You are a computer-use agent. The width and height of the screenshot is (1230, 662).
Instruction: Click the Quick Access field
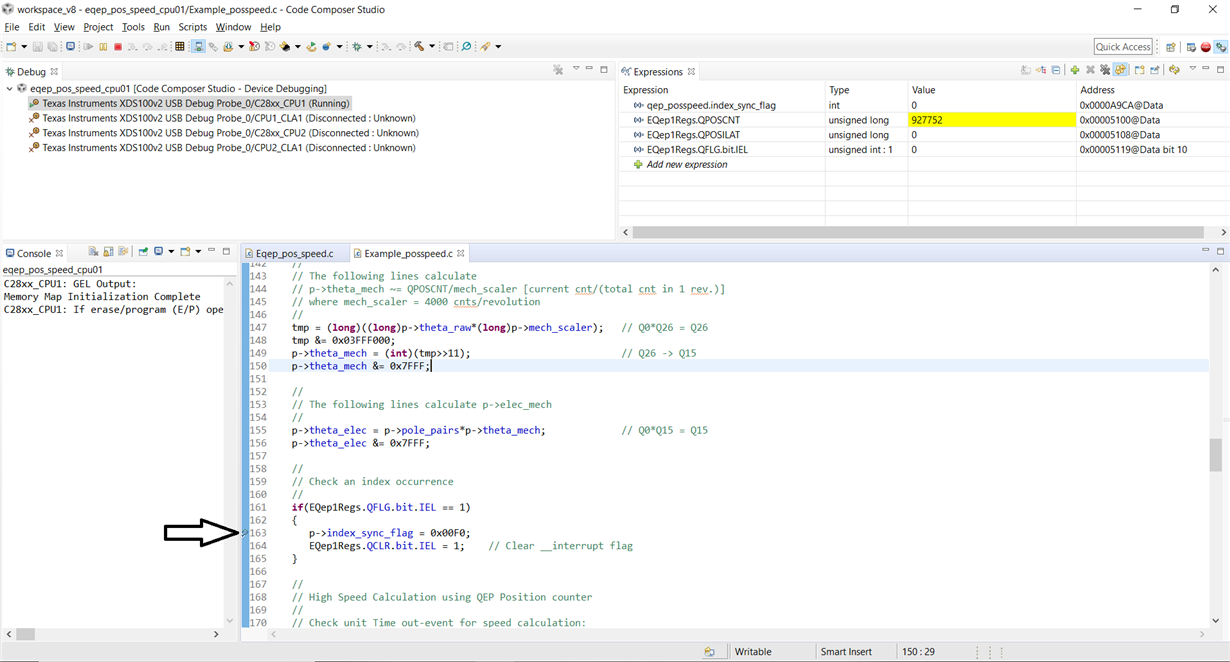coord(1123,47)
